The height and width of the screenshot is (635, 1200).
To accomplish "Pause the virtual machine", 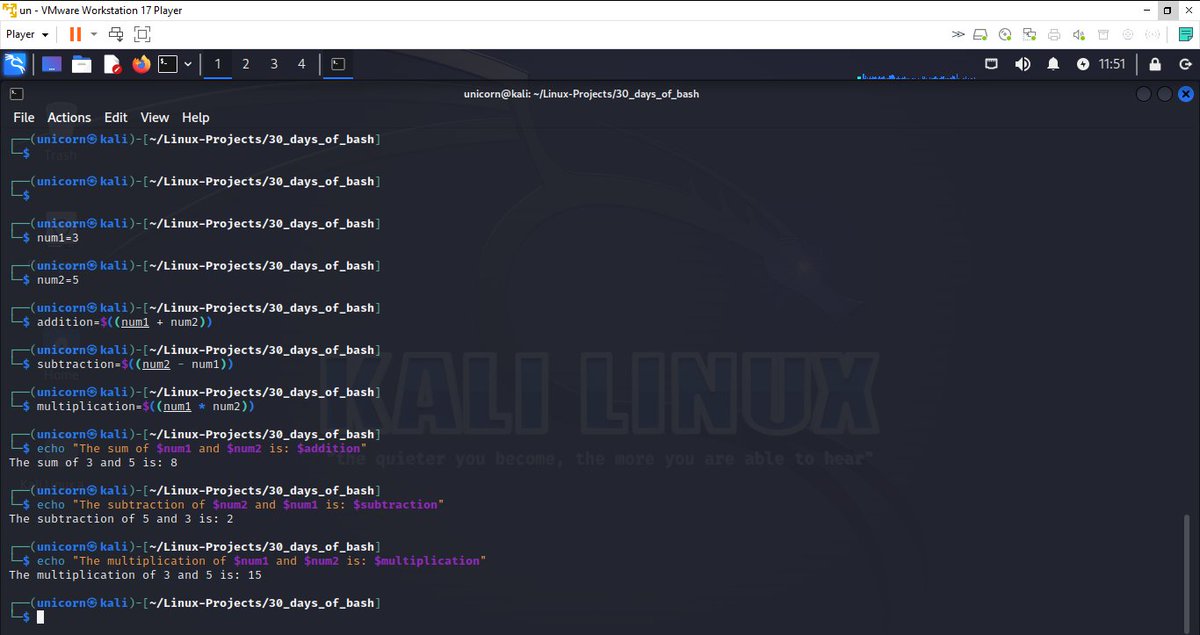I will [75, 34].
